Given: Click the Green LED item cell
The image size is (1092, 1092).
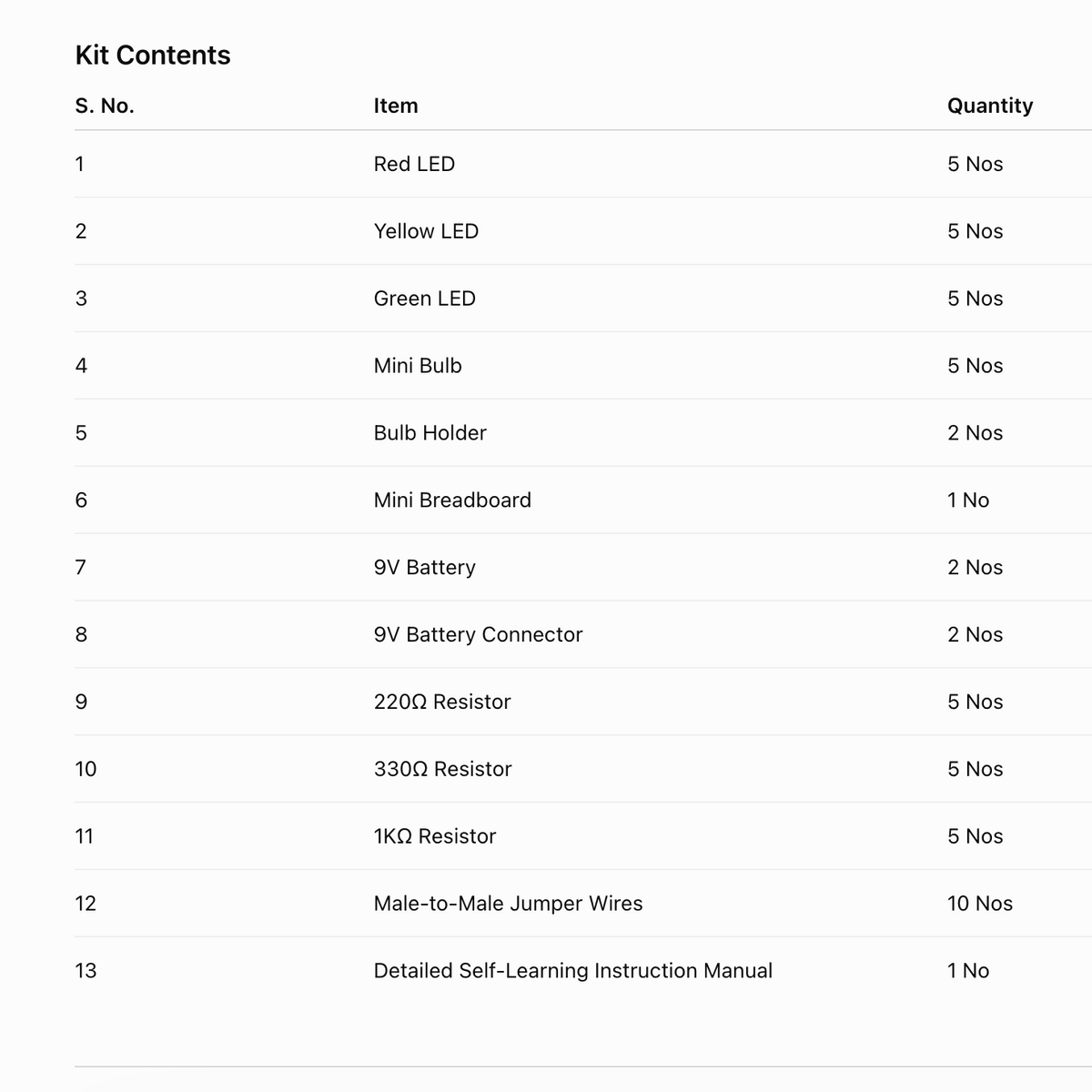Looking at the screenshot, I should [425, 298].
